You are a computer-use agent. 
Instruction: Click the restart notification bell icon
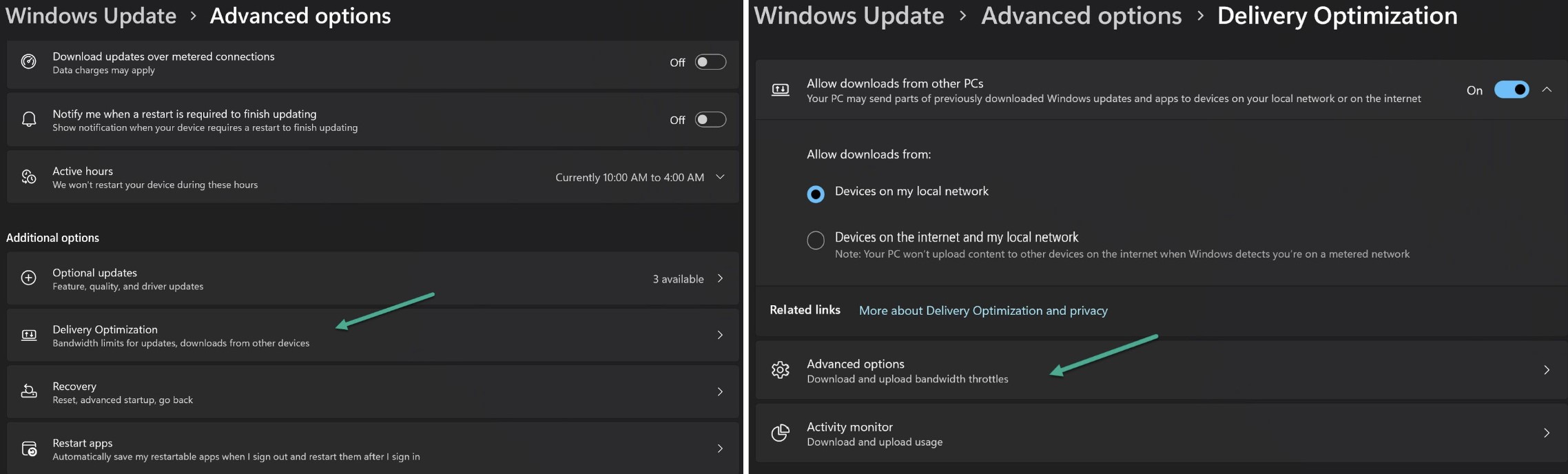point(28,120)
